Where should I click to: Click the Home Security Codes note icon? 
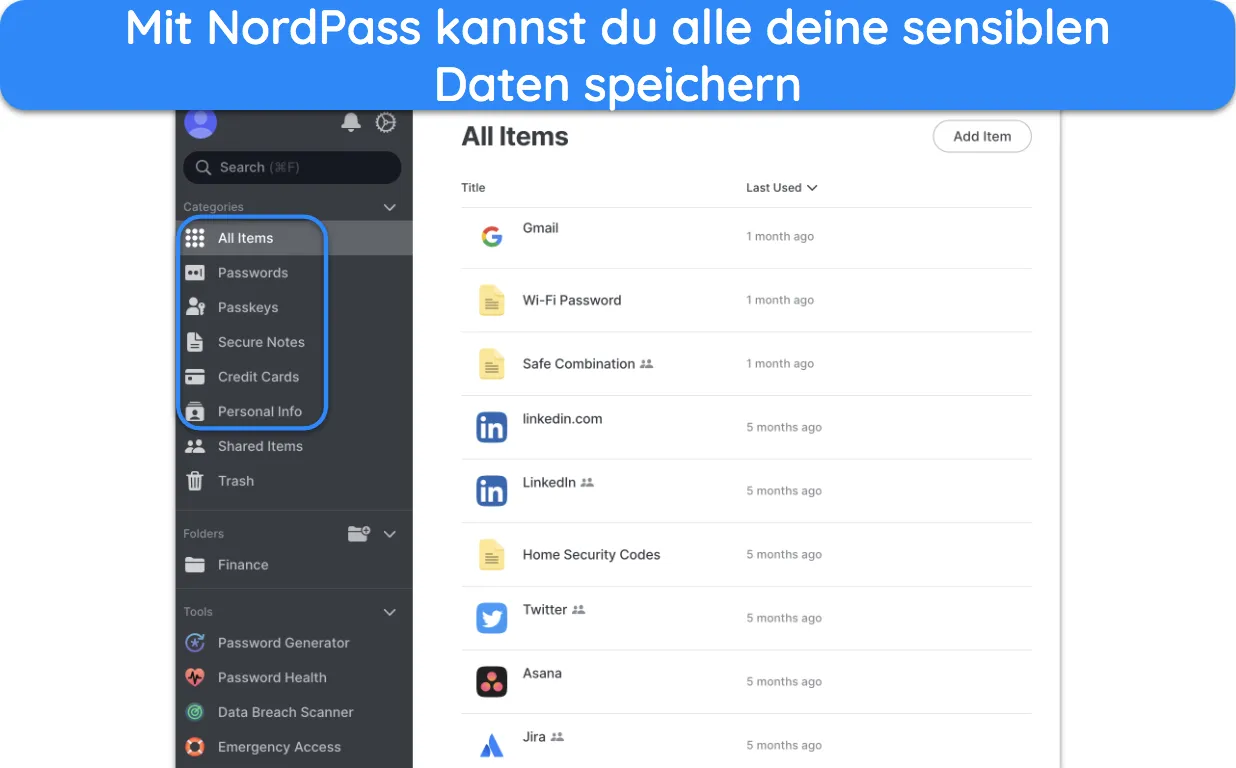pos(491,555)
